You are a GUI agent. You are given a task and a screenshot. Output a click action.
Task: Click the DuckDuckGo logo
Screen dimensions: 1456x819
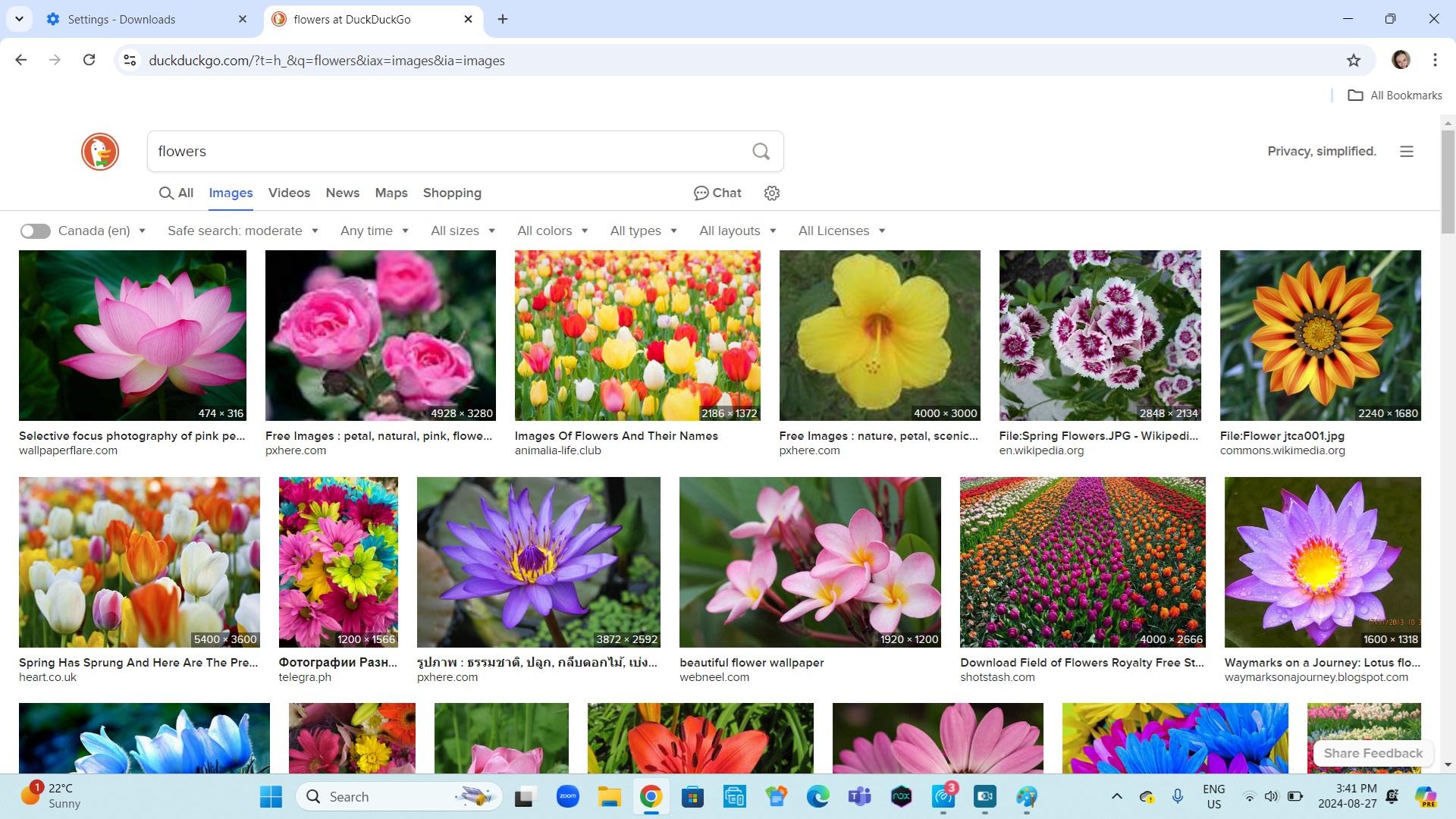[100, 152]
